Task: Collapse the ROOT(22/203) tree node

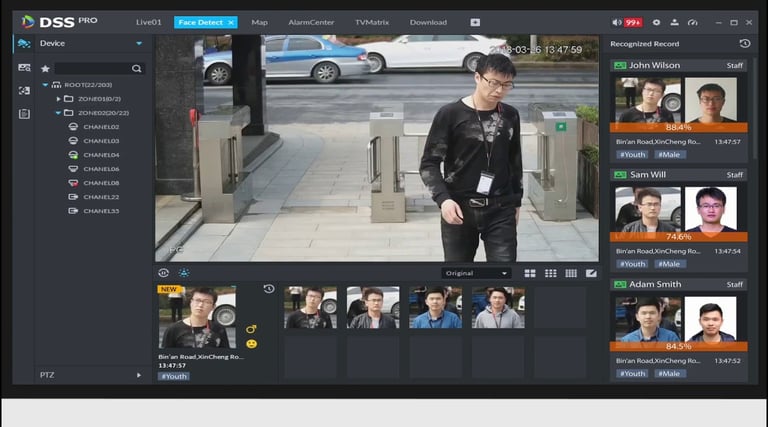Action: 45,85
